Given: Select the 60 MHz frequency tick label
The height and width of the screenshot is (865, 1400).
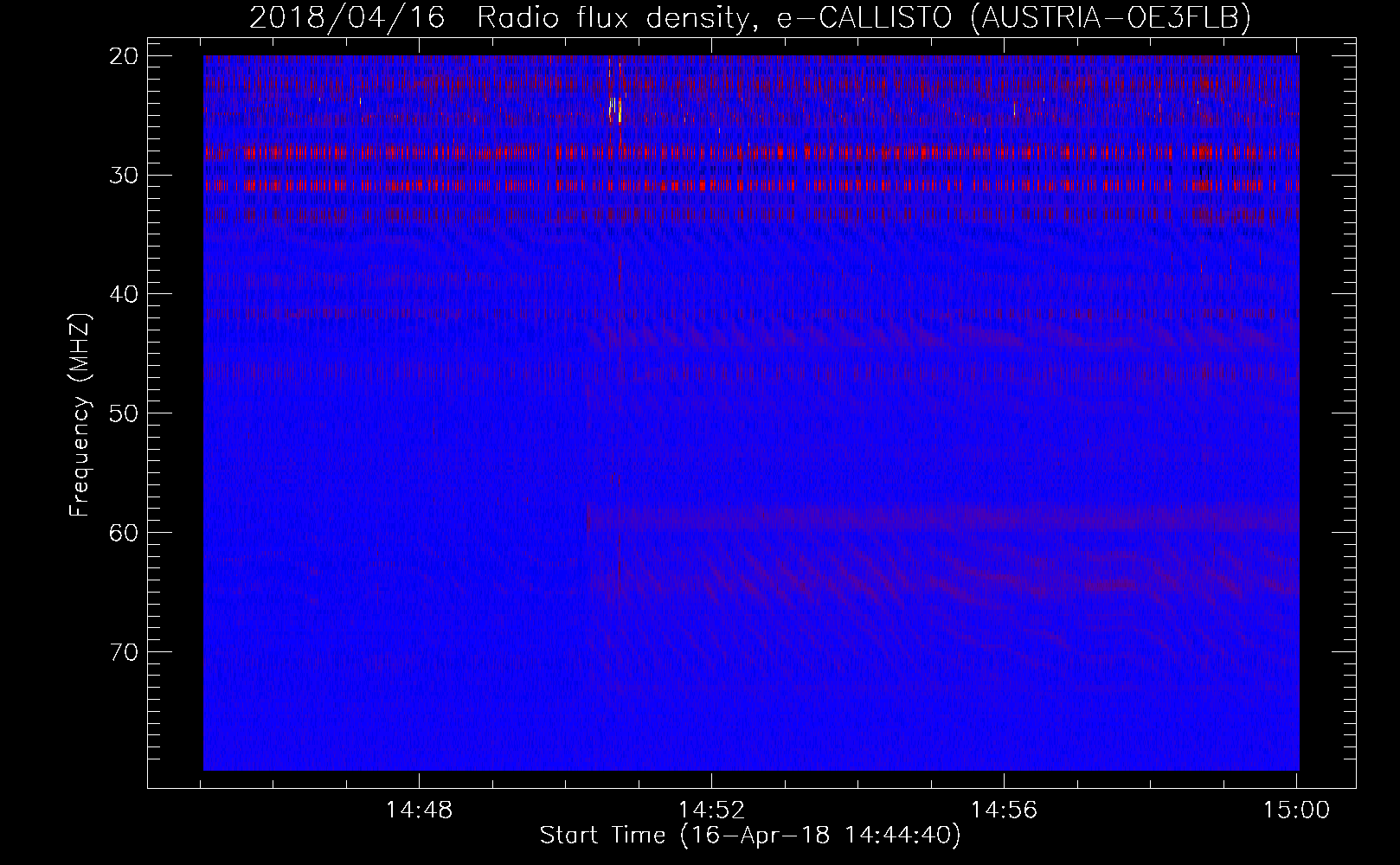Looking at the screenshot, I should (125, 532).
